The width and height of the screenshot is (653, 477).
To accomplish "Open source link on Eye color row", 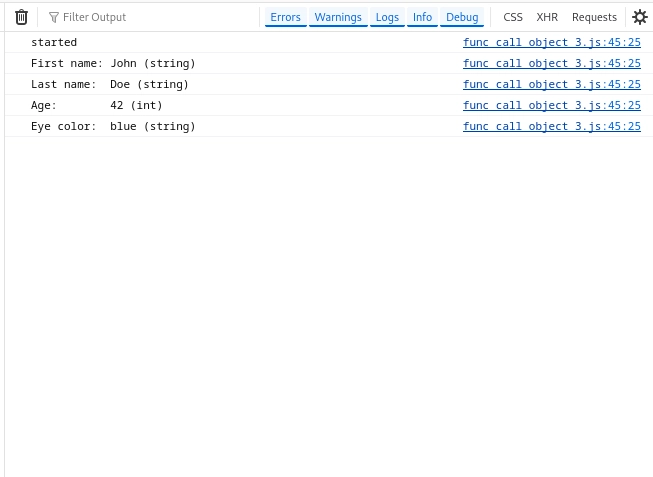I will click(552, 126).
